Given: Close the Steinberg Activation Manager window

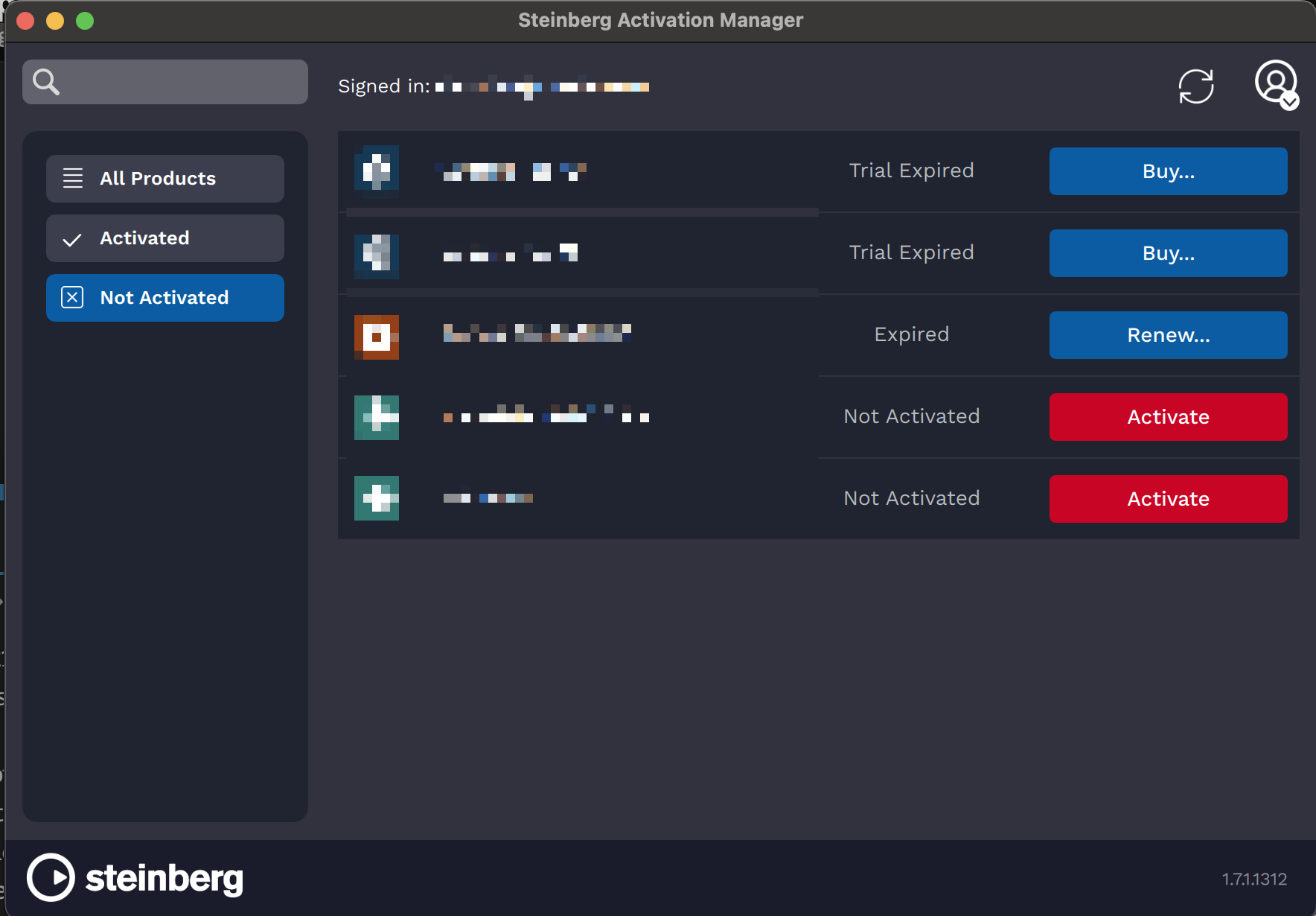Looking at the screenshot, I should (25, 21).
